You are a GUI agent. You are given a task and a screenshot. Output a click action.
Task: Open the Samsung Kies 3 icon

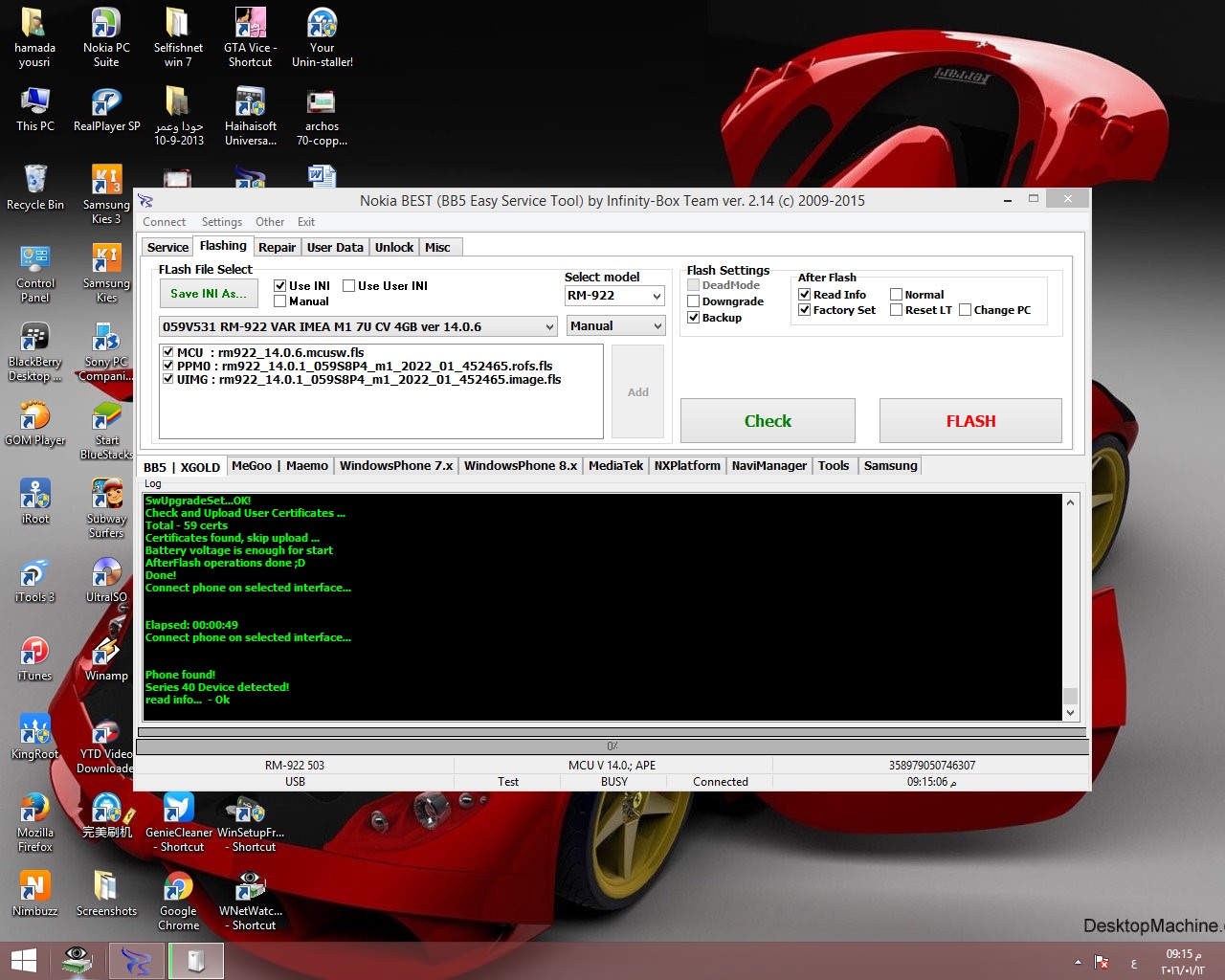point(106,194)
